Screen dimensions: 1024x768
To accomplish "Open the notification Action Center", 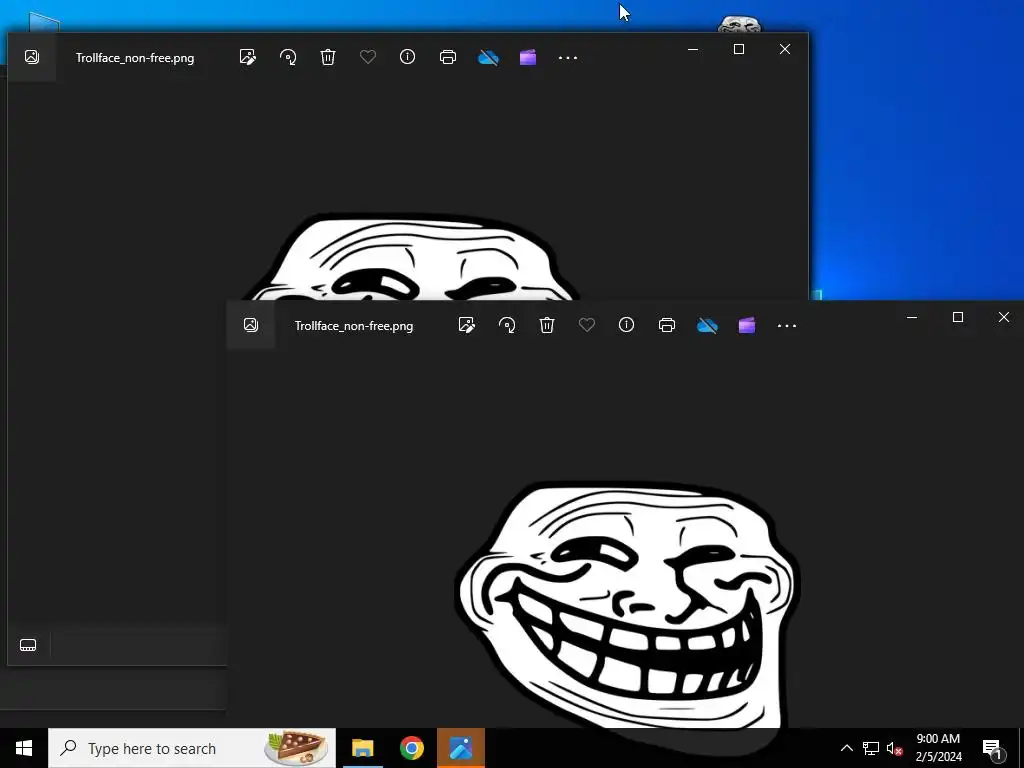I will pos(992,748).
